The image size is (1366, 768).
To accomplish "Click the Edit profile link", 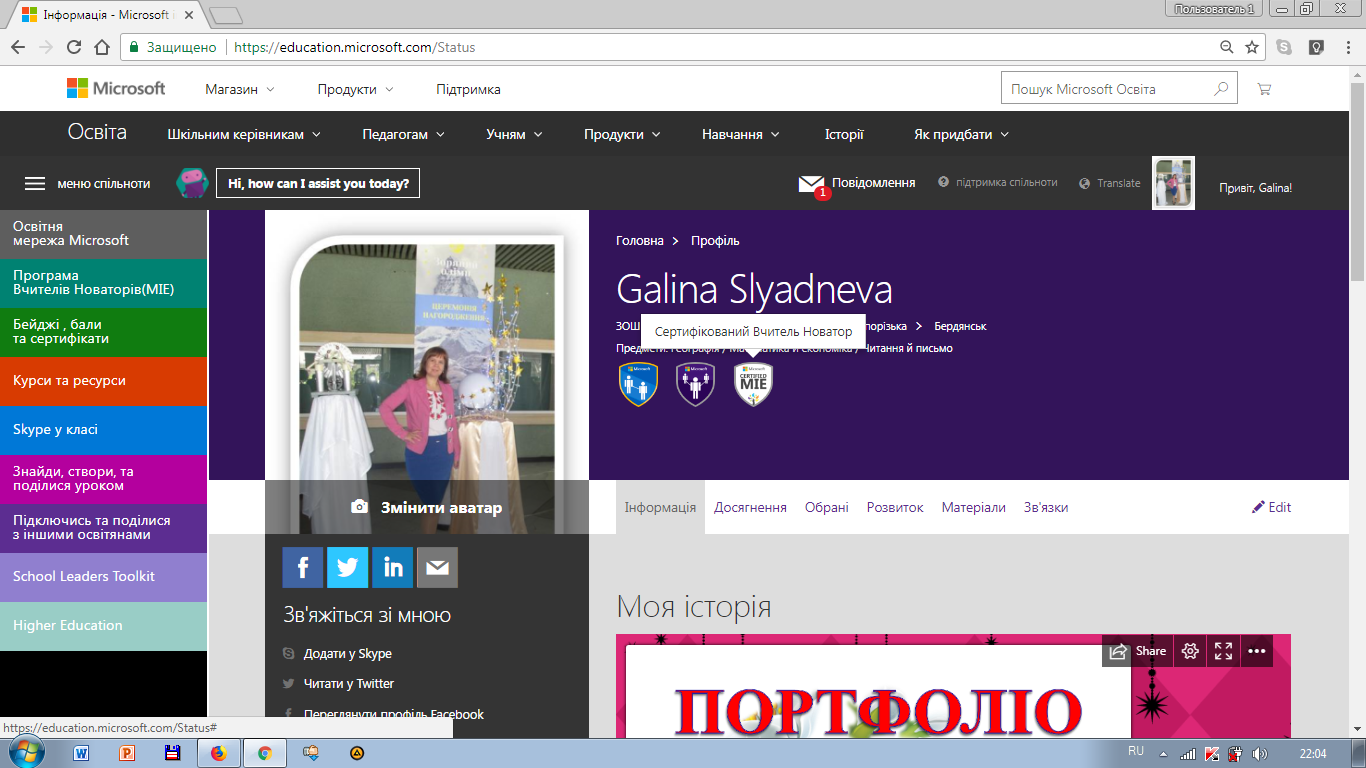I will pos(1271,507).
